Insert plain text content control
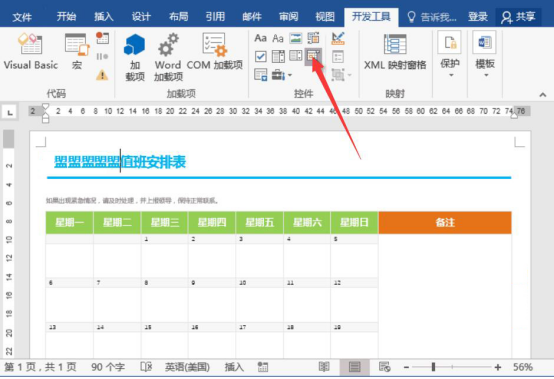Viewport: 554px width, 379px height. [x=278, y=38]
